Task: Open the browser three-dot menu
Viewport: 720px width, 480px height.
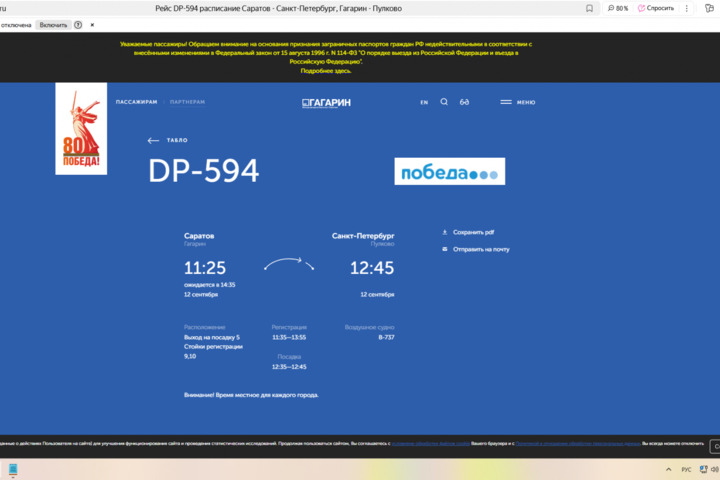Action: [x=689, y=8]
